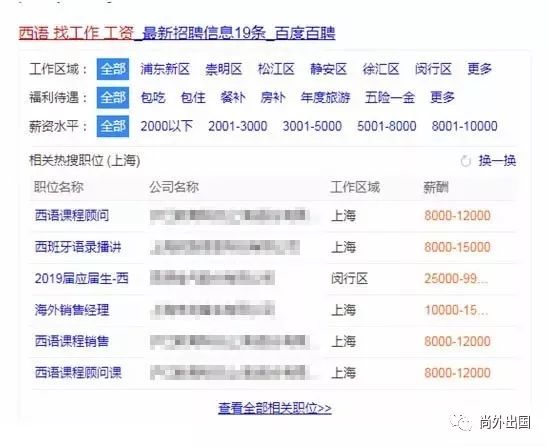Select 全部 filter in 薪资水平 row
Screen dimensions: 548x447
(x=113, y=126)
